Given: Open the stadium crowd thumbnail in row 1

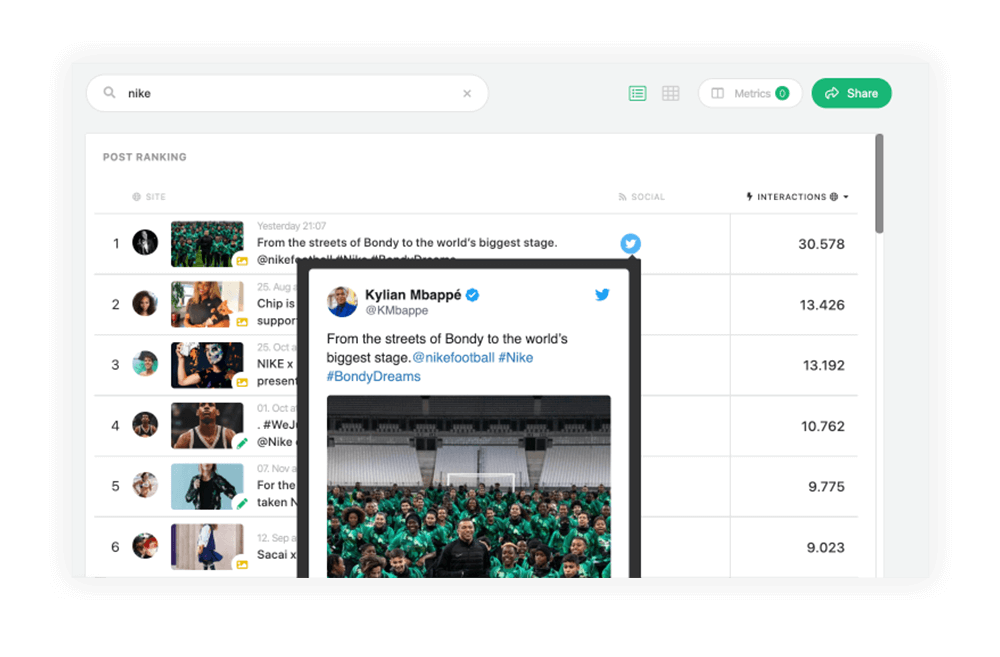Looking at the screenshot, I should pos(207,244).
